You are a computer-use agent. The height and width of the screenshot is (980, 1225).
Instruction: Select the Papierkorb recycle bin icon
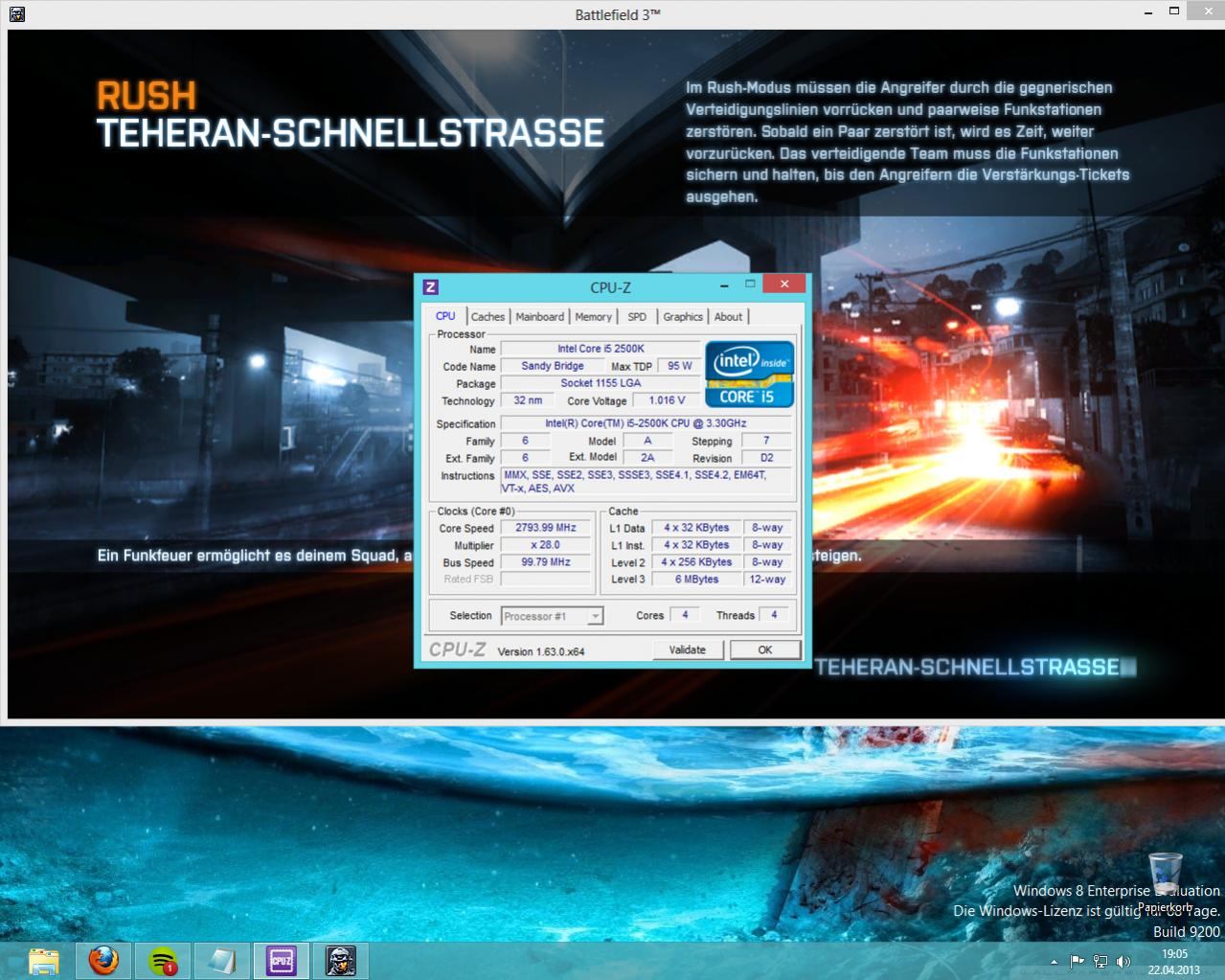[1165, 881]
